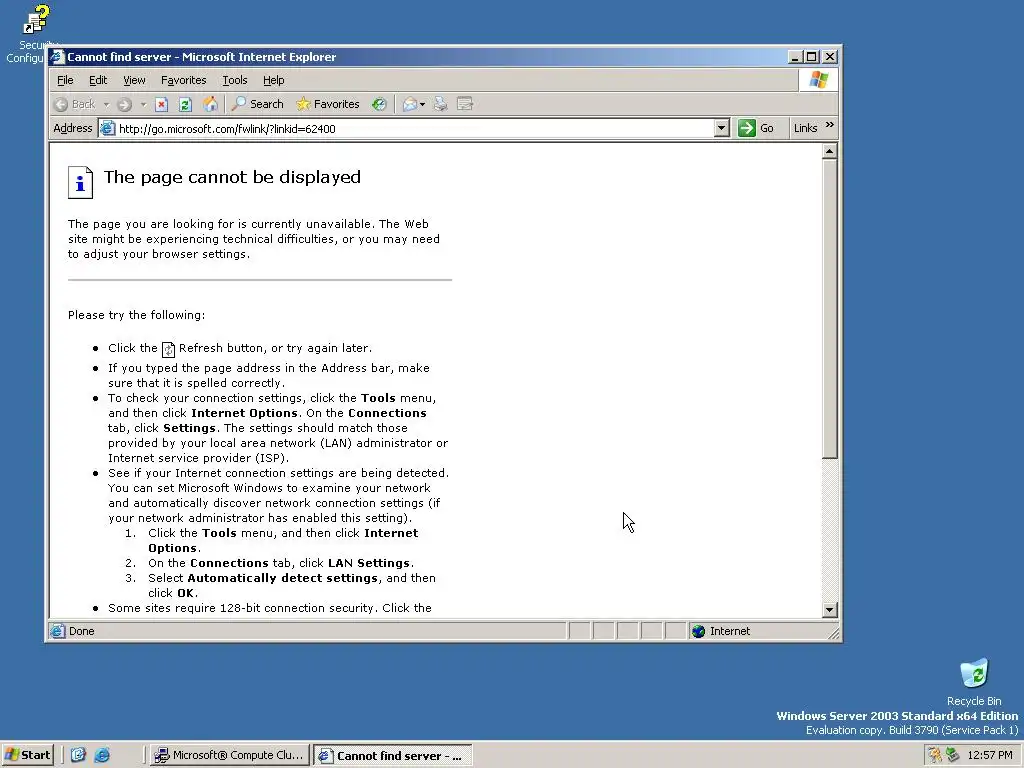The height and width of the screenshot is (768, 1024).
Task: Open the Help menu
Action: coord(274,80)
